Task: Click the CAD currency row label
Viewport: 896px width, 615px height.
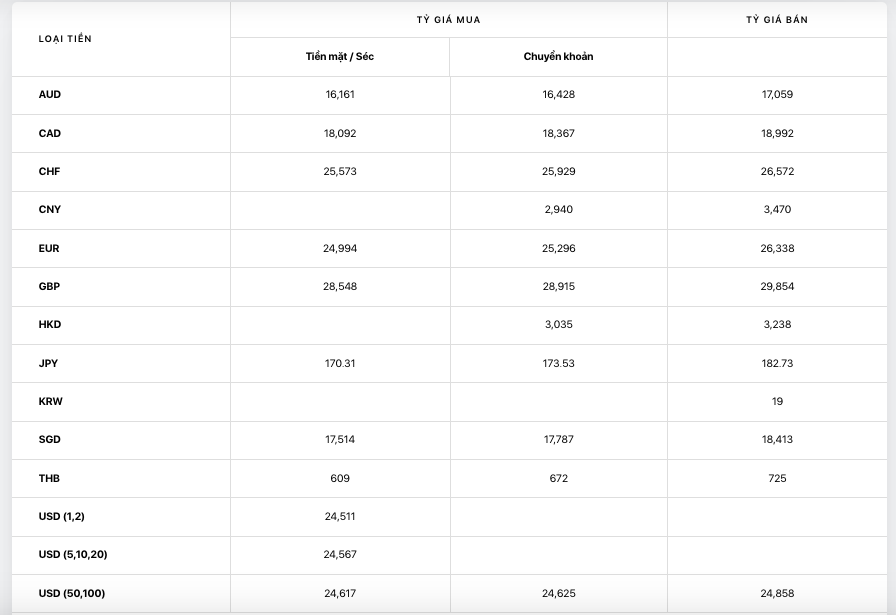Action: 50,133
